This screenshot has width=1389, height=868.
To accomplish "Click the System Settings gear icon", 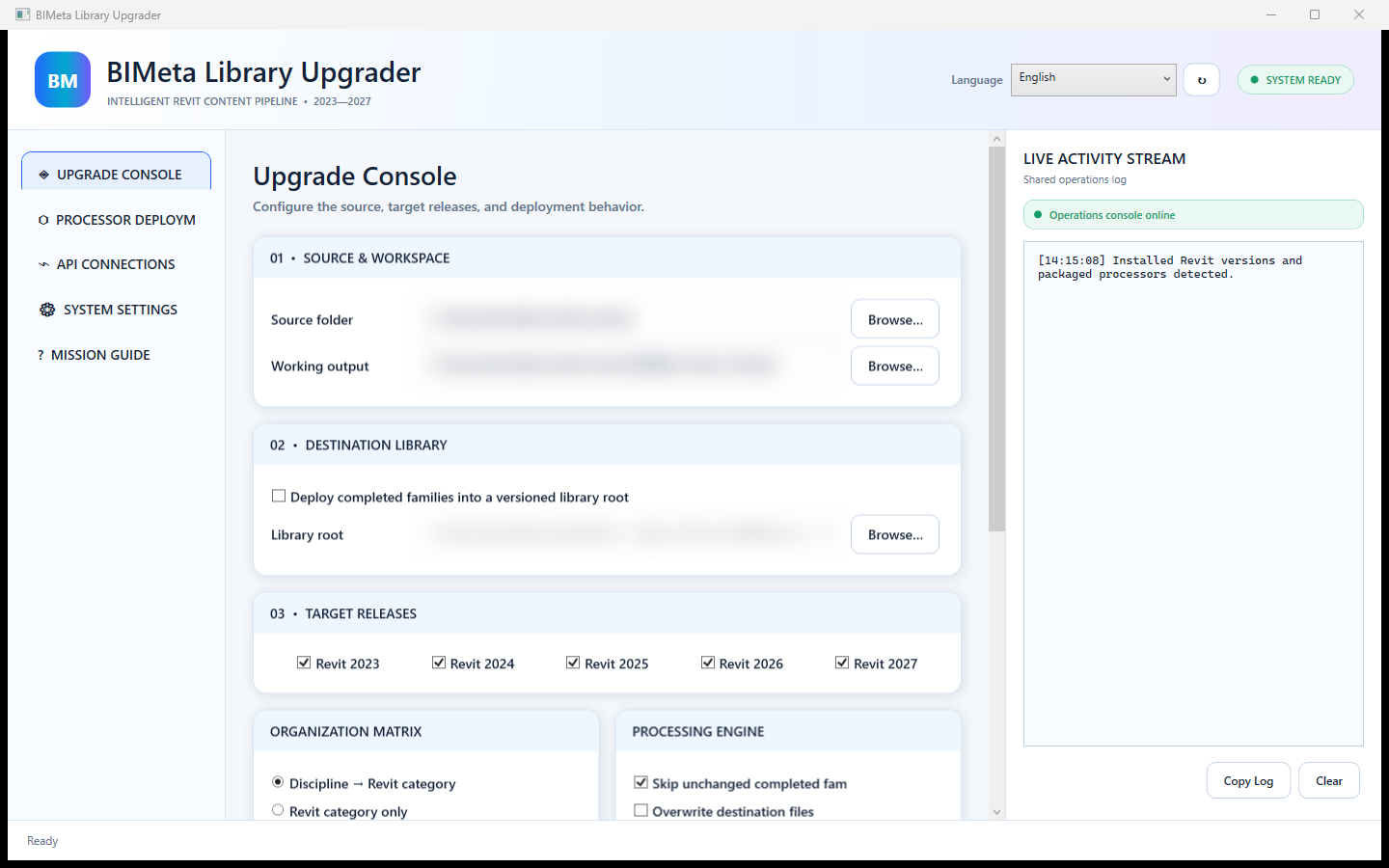I will tap(47, 310).
